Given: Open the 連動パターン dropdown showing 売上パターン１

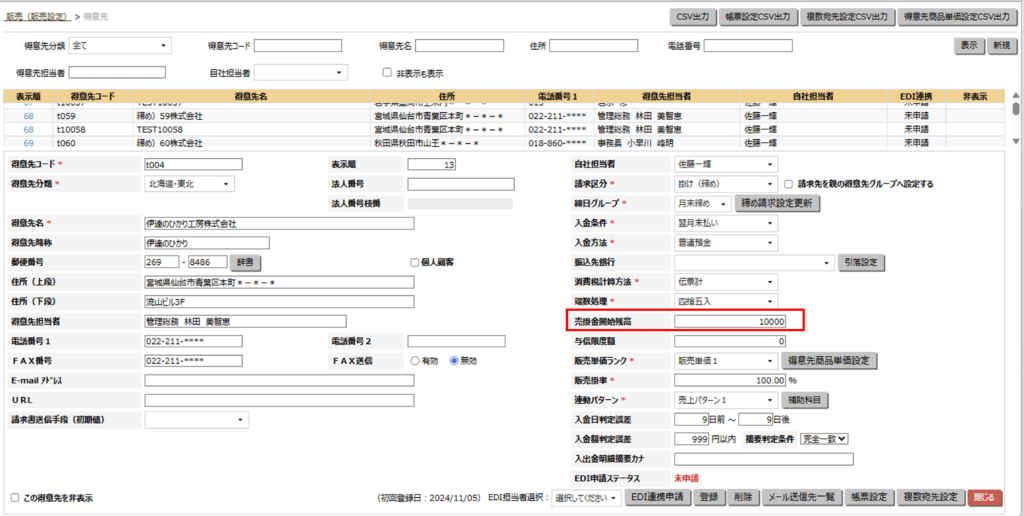Looking at the screenshot, I should click(x=726, y=400).
